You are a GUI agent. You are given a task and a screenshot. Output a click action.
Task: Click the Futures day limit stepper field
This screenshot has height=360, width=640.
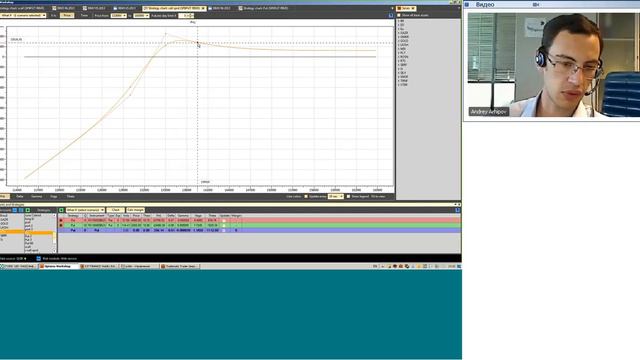click(186, 16)
